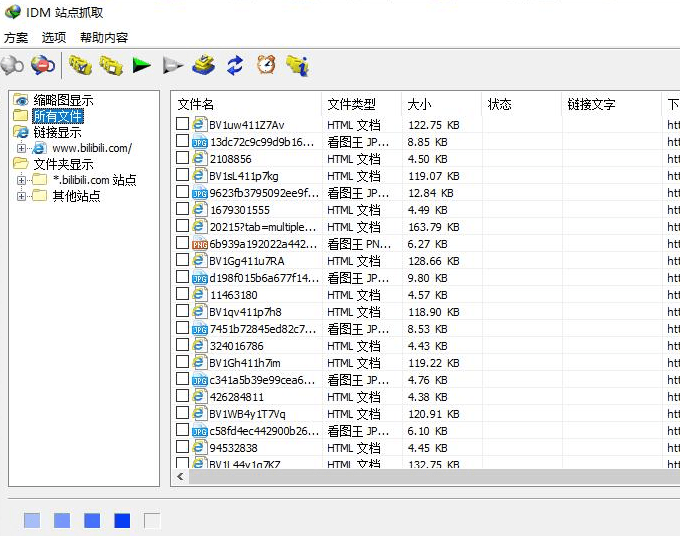680x536 pixels.
Task: Select the file row BV1WB4y1T7Vq
Action: coord(427,414)
